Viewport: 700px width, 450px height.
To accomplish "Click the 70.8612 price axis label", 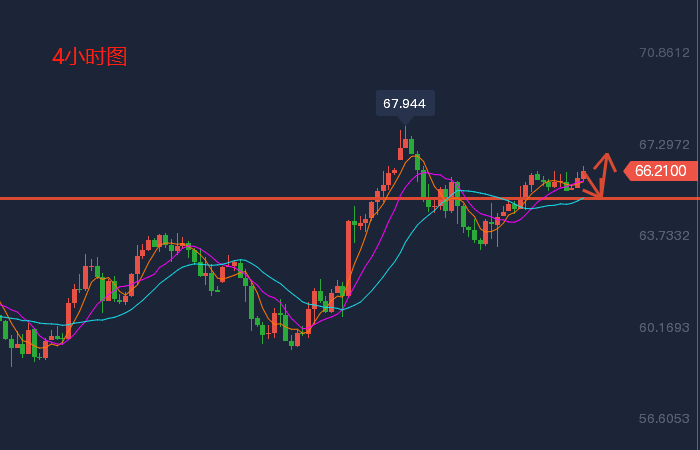I will click(x=664, y=52).
